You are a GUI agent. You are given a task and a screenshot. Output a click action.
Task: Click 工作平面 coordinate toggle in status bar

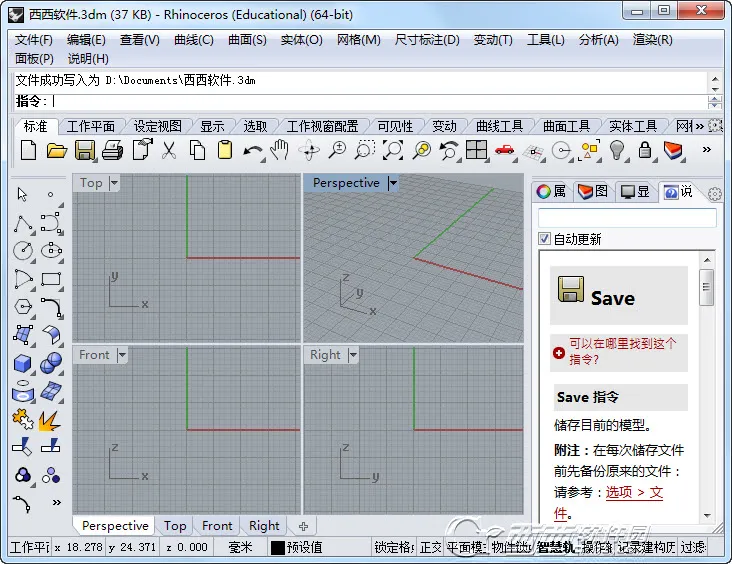29,547
